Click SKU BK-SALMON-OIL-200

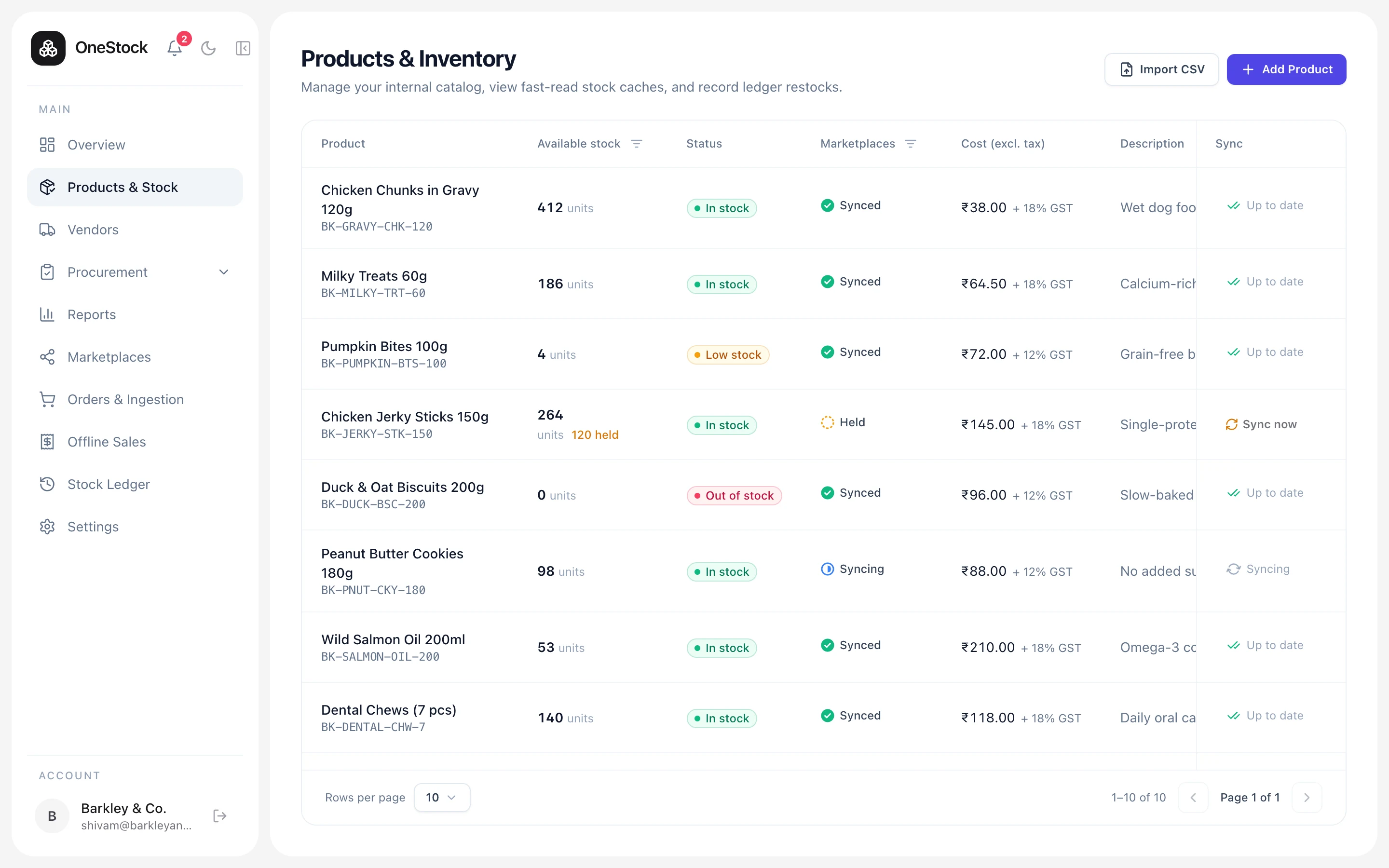point(381,657)
